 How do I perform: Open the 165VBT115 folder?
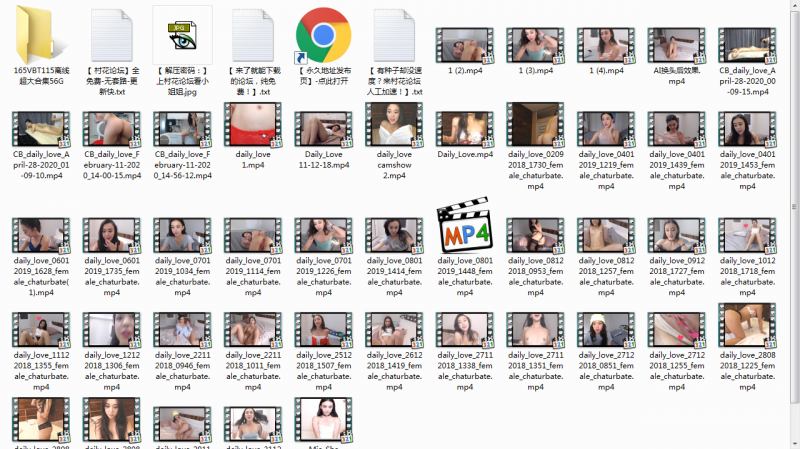click(41, 35)
